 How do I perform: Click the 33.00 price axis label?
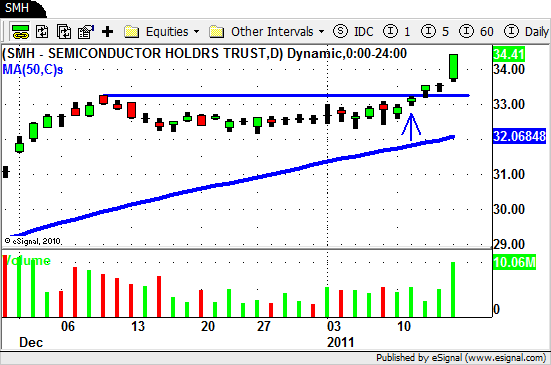pyautogui.click(x=509, y=104)
